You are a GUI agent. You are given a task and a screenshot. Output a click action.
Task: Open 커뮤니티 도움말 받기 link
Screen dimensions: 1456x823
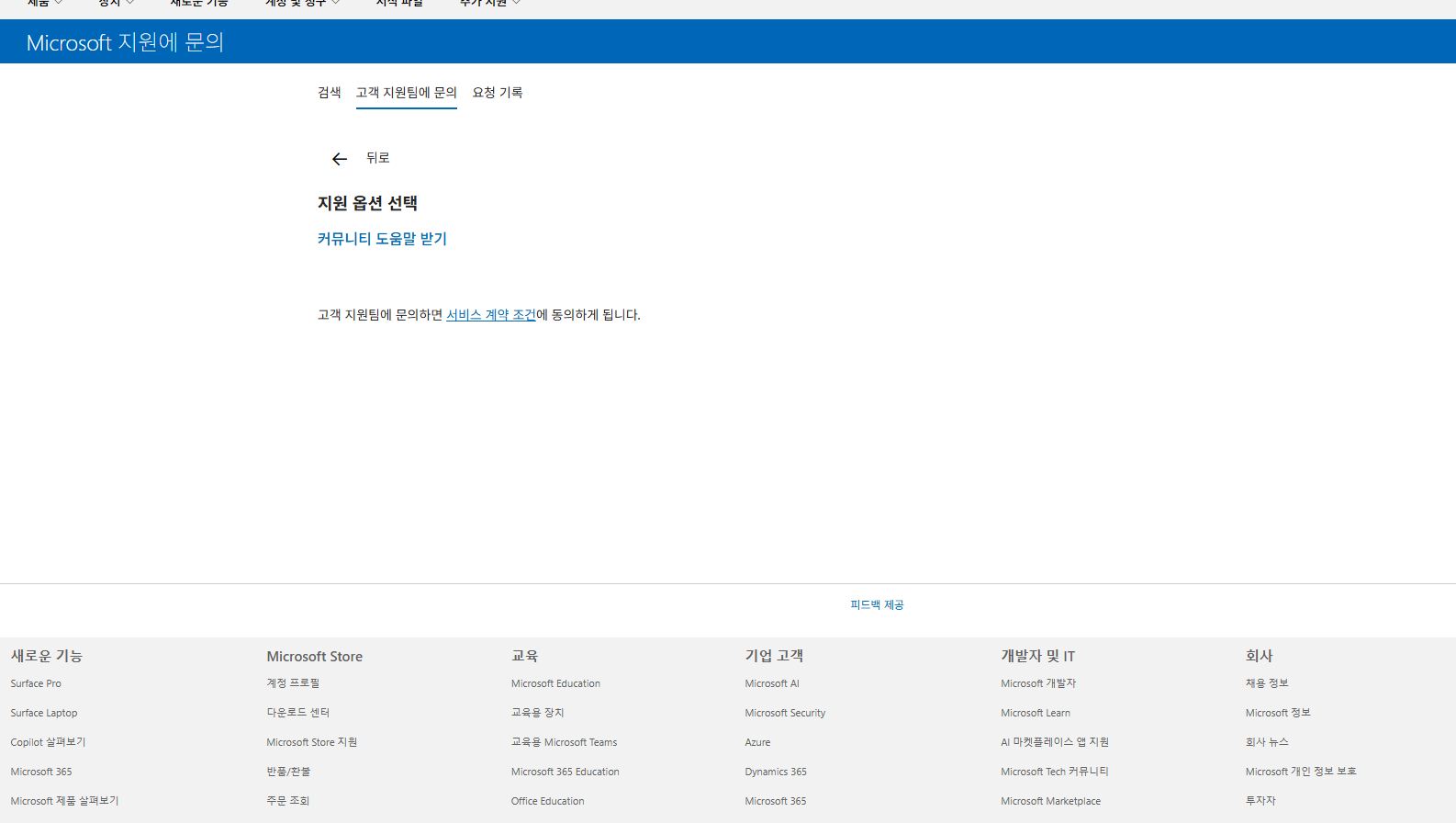(382, 239)
